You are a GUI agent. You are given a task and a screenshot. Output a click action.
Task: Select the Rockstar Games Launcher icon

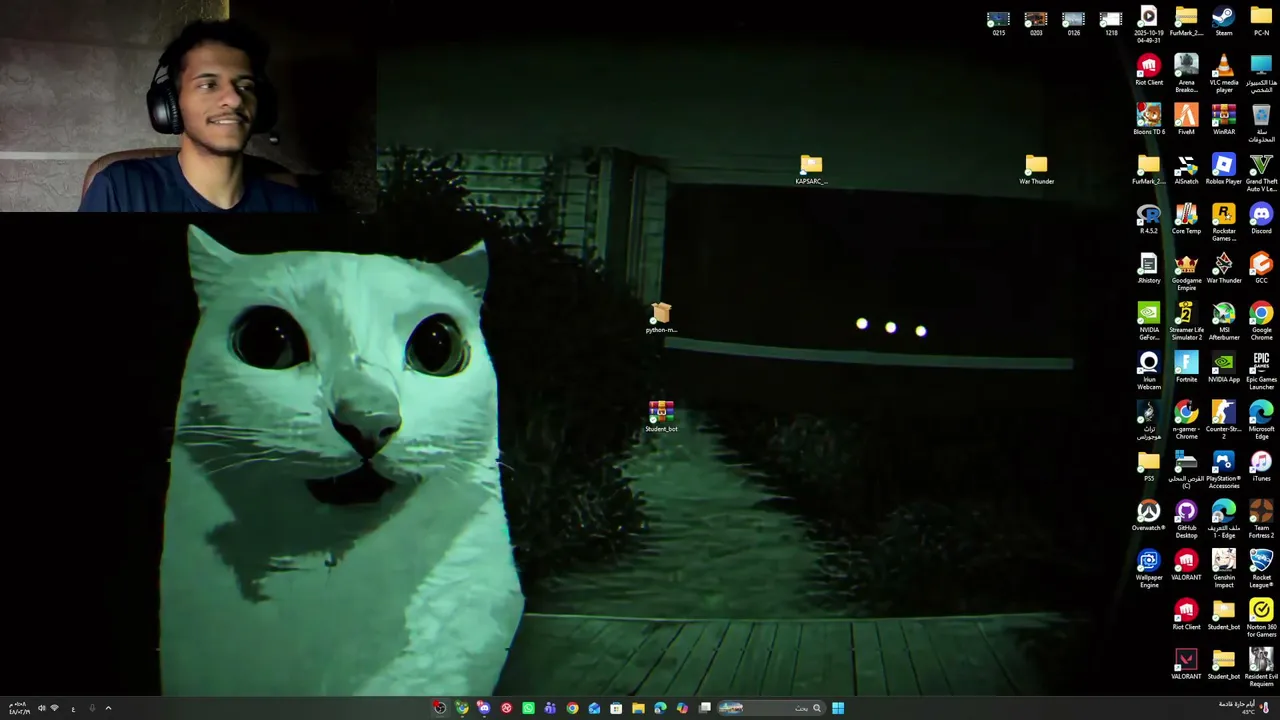pyautogui.click(x=1223, y=223)
